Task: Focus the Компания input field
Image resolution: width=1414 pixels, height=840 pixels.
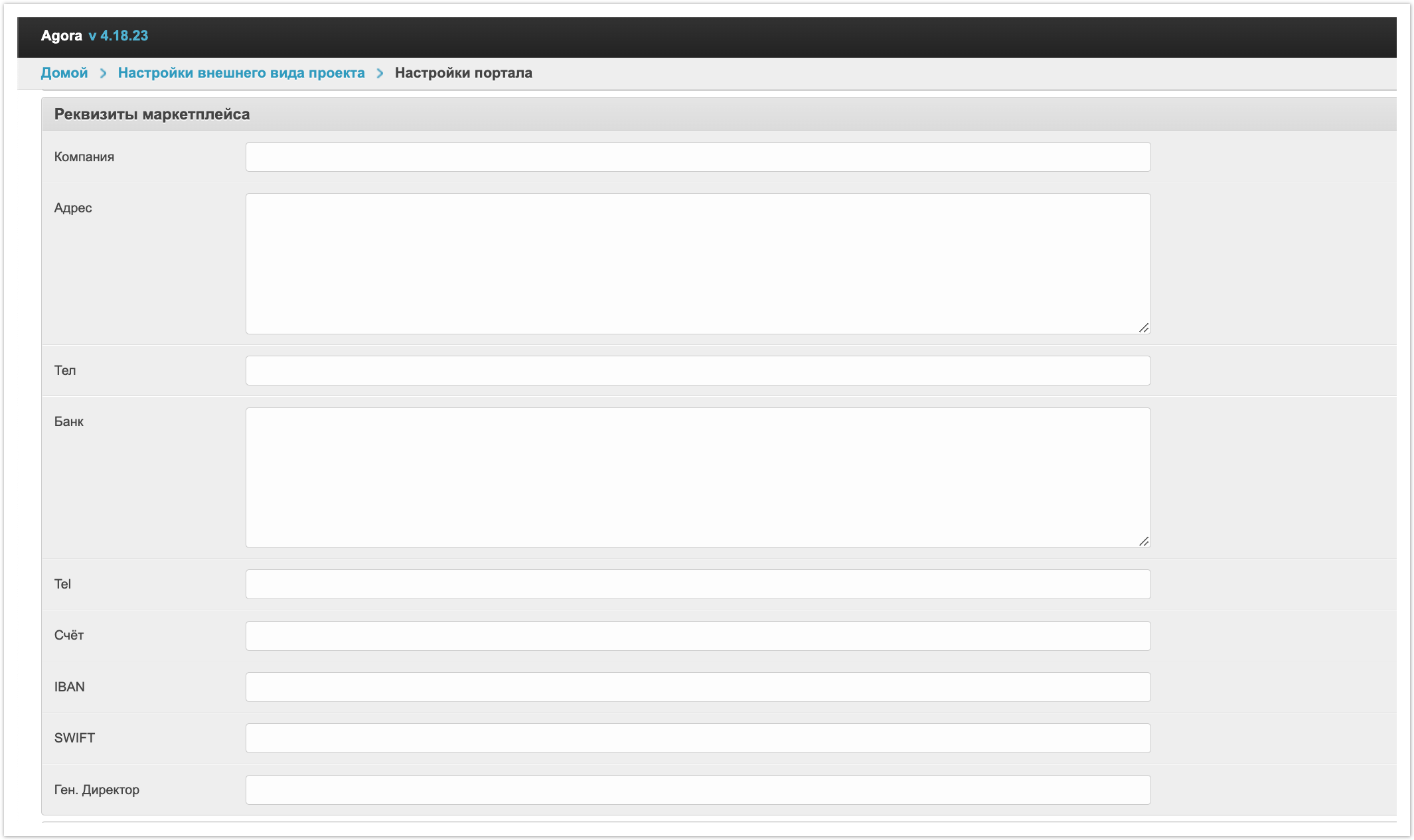Action: [x=698, y=157]
